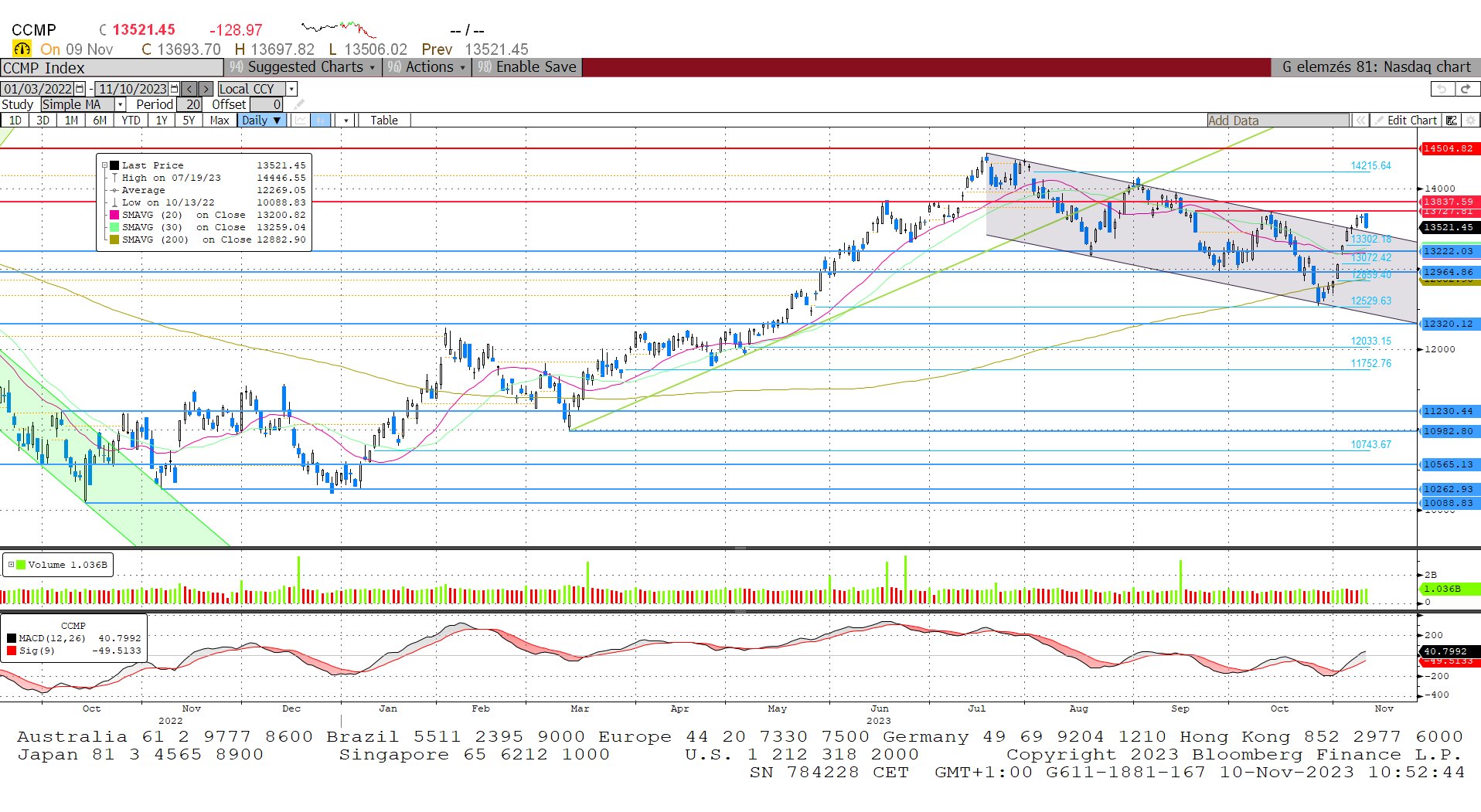Screen dimensions: 1481x812
Task: Click the 12964.86 blue level label
Action: click(x=1449, y=272)
